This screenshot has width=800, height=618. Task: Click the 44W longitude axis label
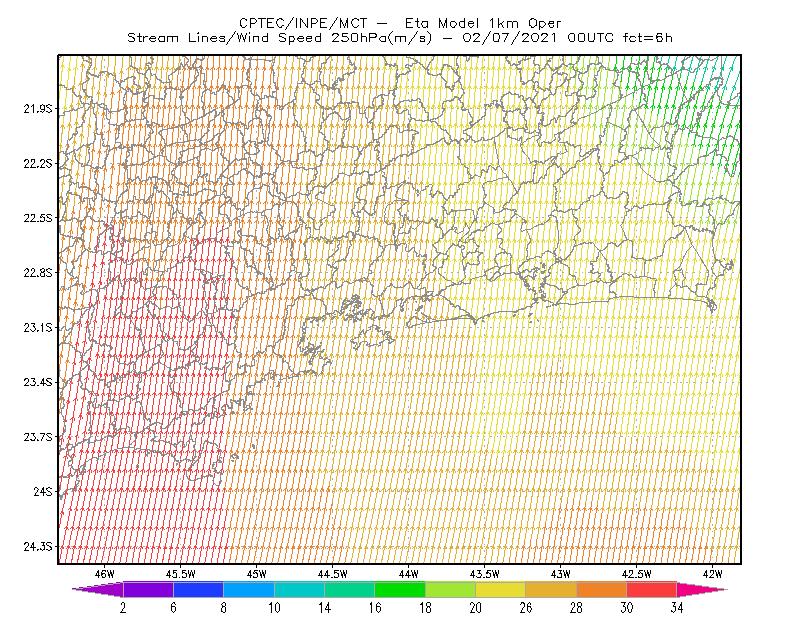point(409,574)
